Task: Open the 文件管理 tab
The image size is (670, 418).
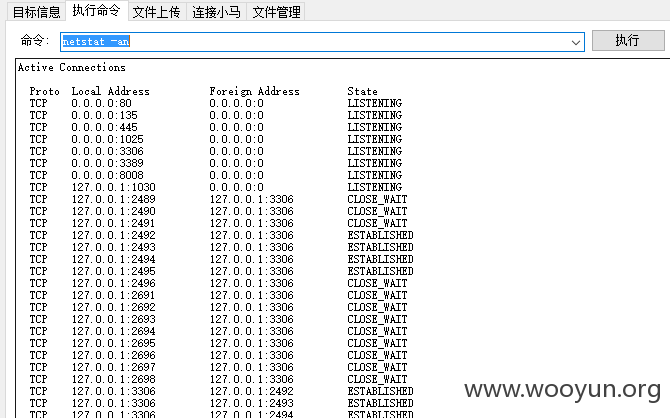Action: point(276,12)
